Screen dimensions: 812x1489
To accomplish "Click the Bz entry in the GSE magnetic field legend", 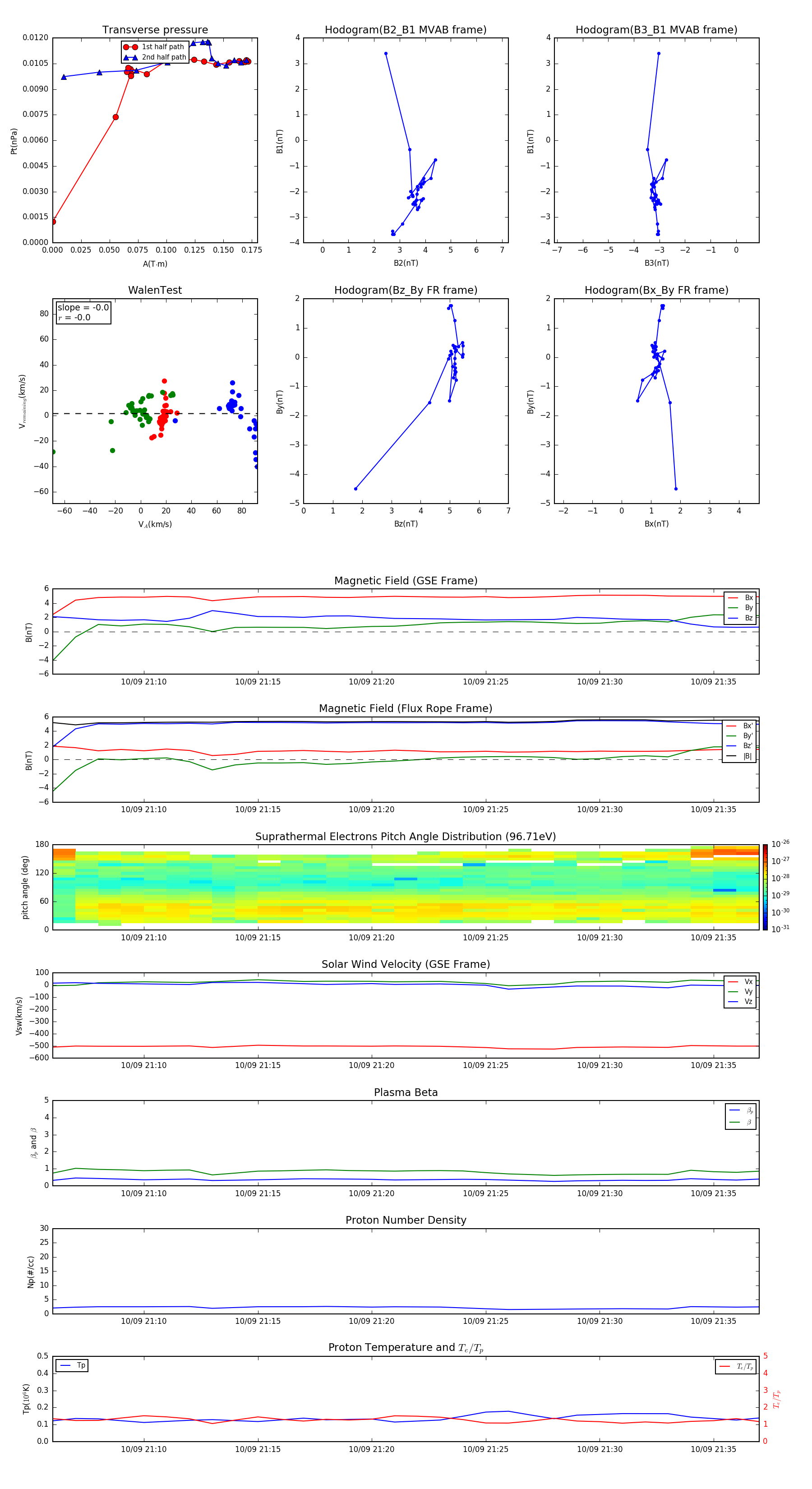I will pyautogui.click(x=741, y=619).
